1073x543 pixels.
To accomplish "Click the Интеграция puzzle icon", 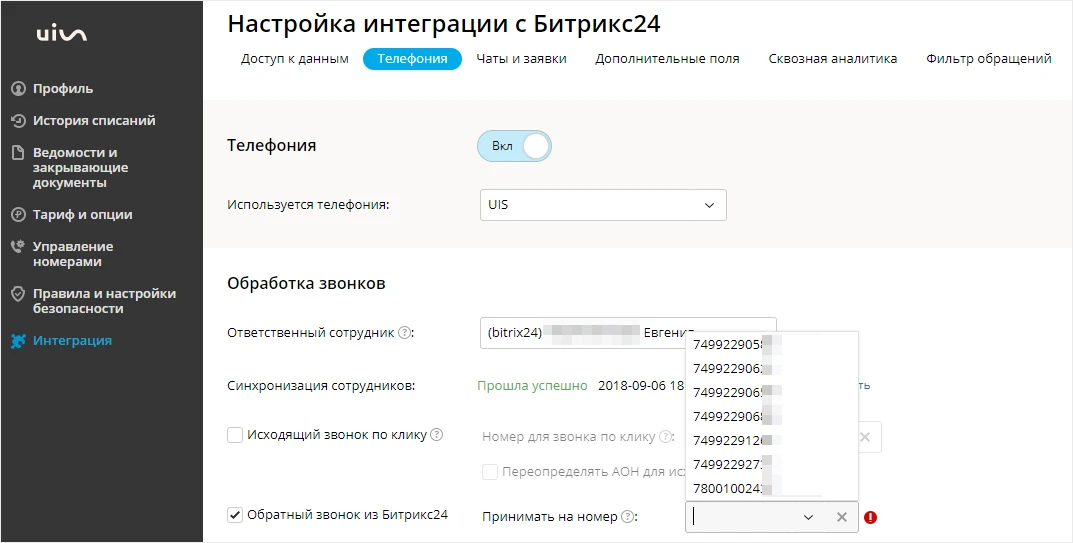I will click(x=18, y=341).
